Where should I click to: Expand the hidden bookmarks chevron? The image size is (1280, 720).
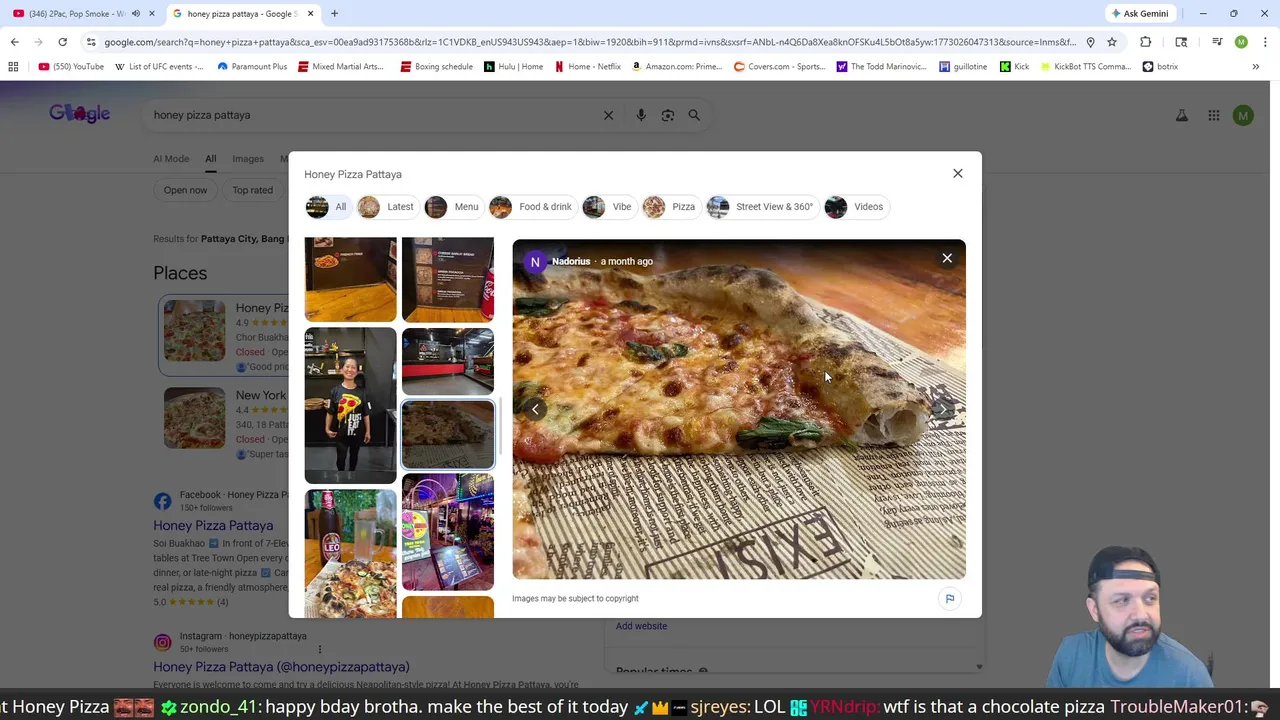point(1255,67)
